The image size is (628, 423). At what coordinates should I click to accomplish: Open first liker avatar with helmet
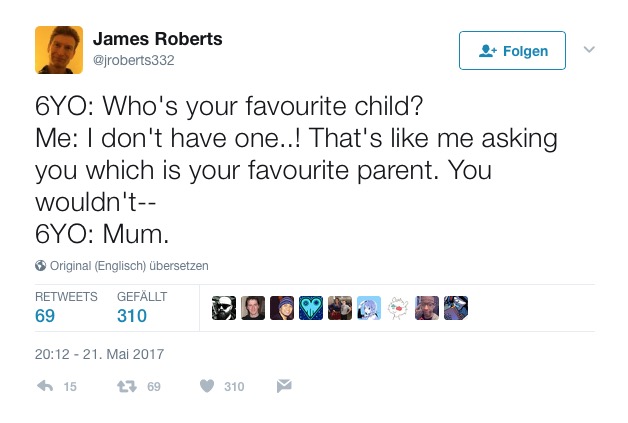tap(224, 308)
